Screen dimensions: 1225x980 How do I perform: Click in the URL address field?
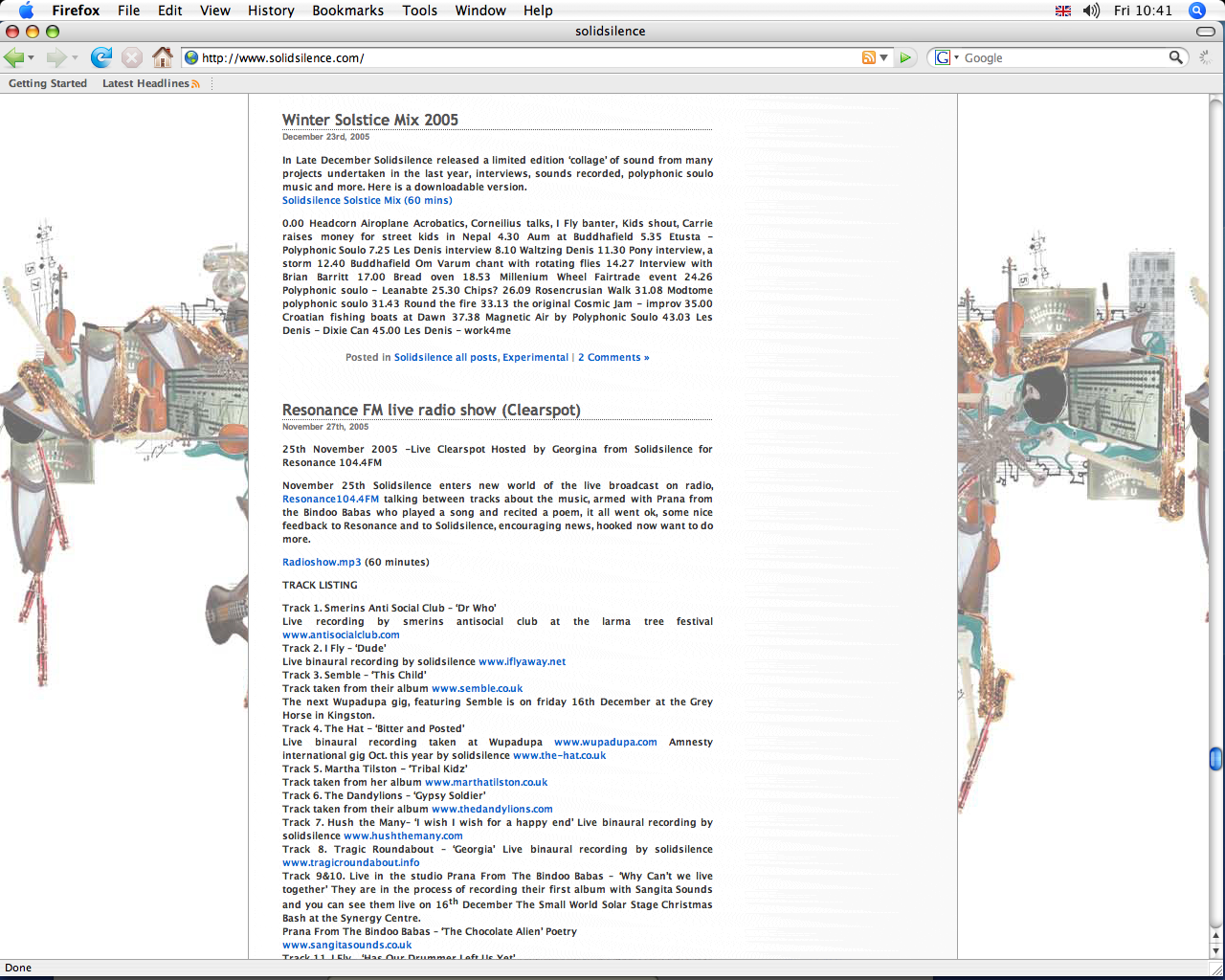point(526,57)
